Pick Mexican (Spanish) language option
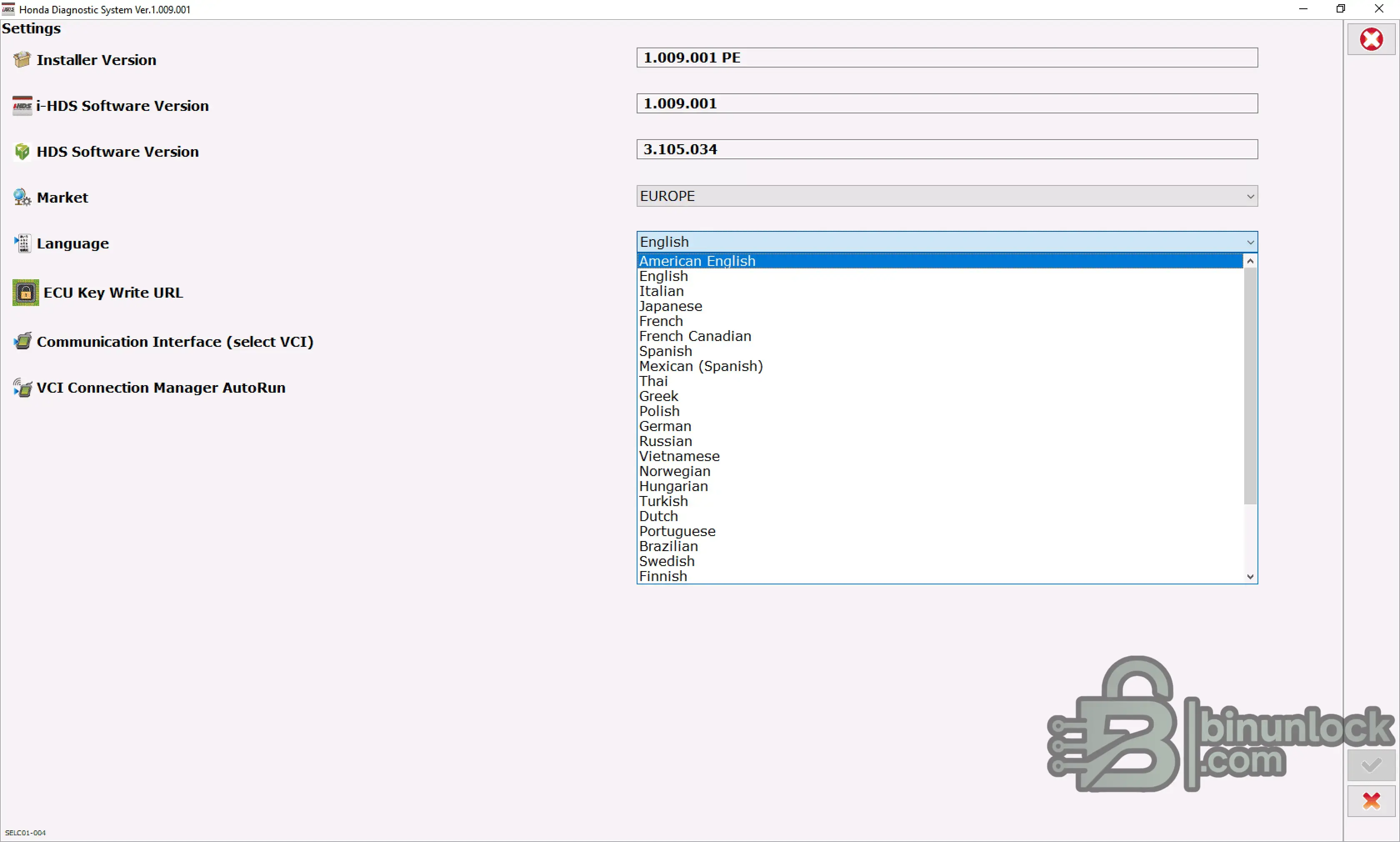 pyautogui.click(x=940, y=366)
